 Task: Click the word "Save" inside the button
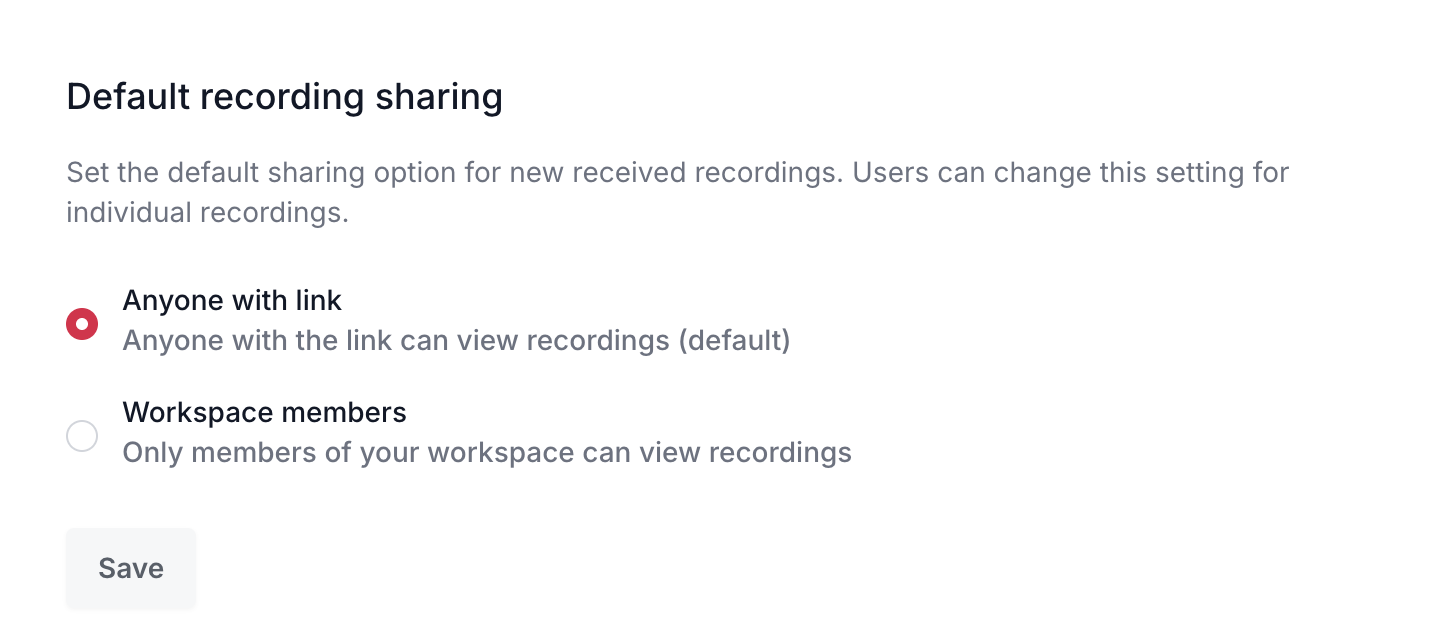click(131, 568)
